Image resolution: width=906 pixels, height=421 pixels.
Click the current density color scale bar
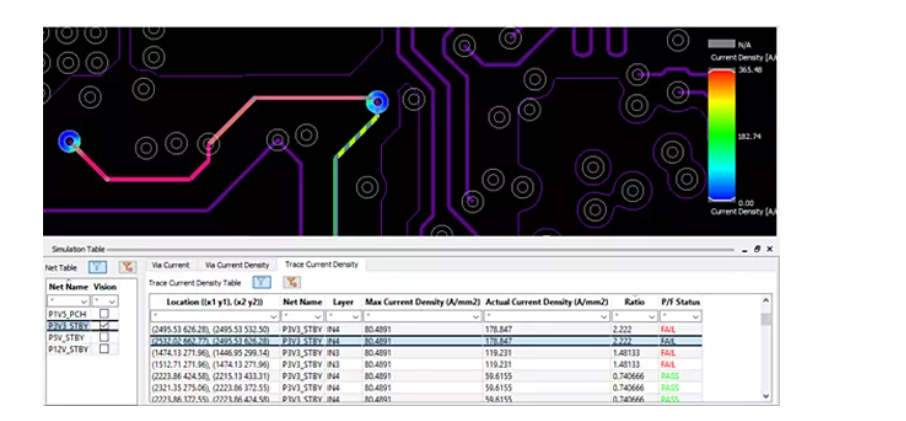coord(721,135)
